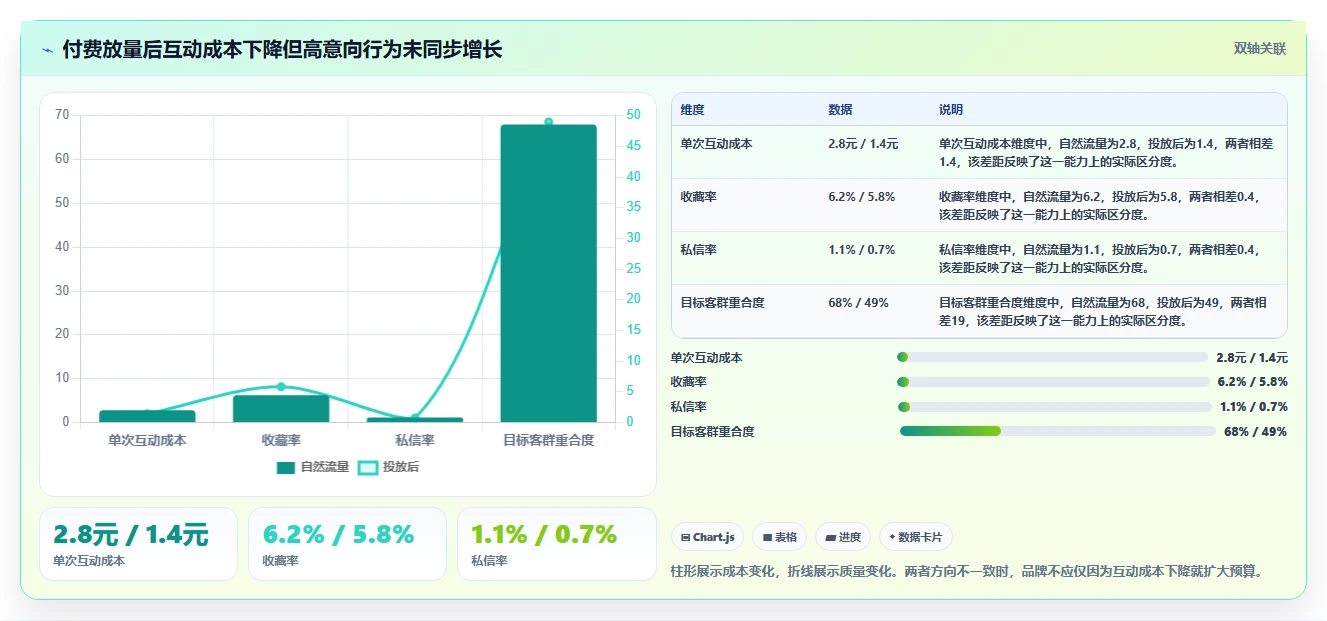
Task: Click the footer note starting 柱形展示成本变化
Action: click(968, 572)
